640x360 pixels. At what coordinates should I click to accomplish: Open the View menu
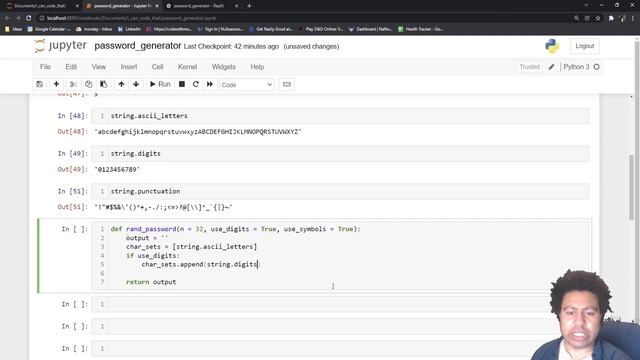point(99,67)
